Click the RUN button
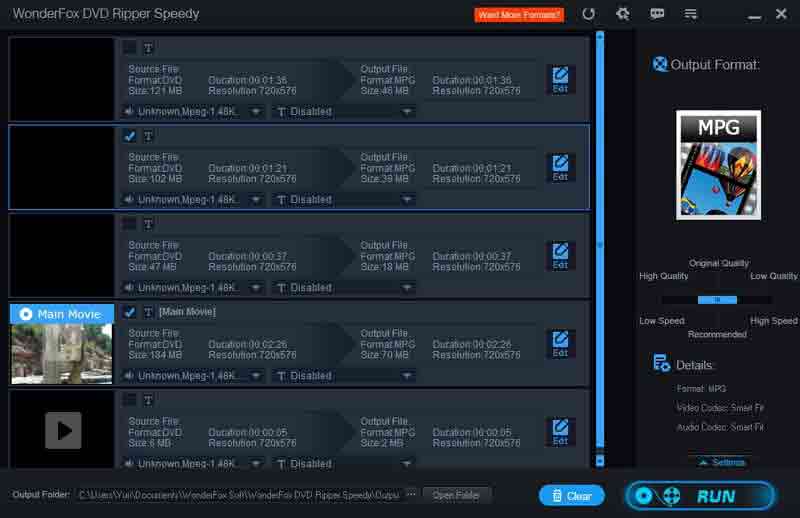Viewport: 800px width, 518px height. [x=700, y=496]
